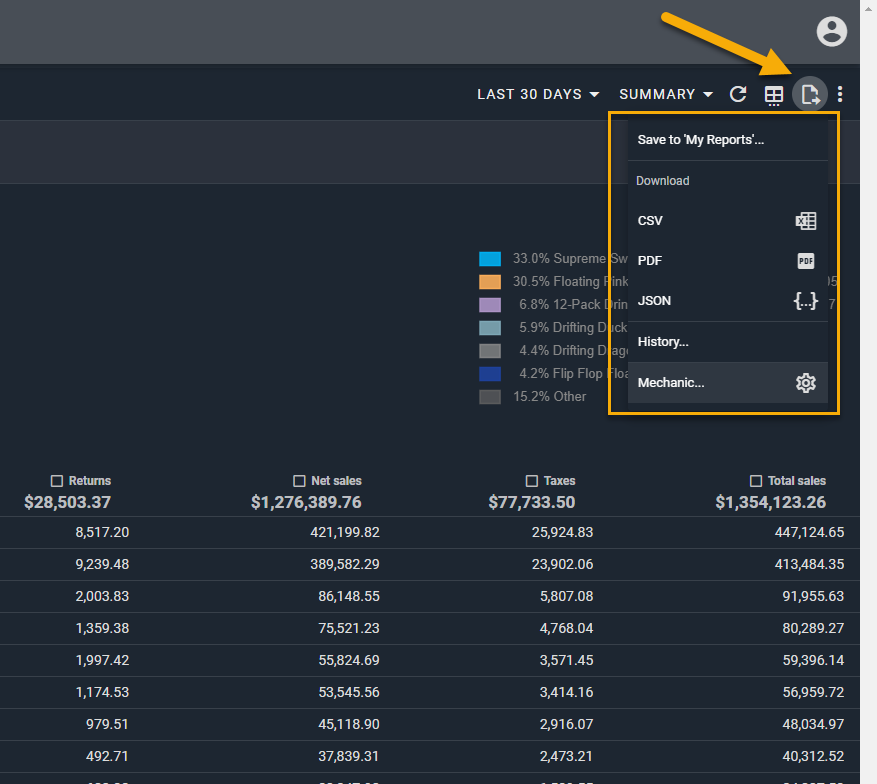The image size is (877, 784).
Task: Expand the Last 30 Days dropdown
Action: point(538,94)
